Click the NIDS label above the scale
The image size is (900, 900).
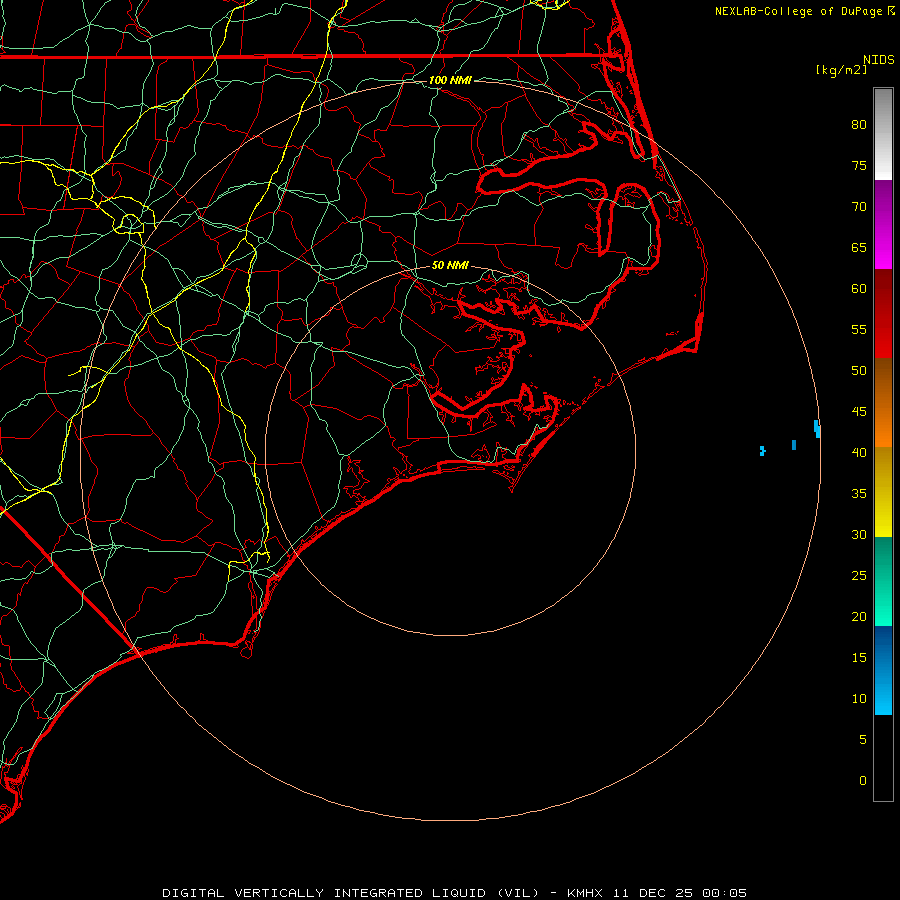click(x=878, y=59)
